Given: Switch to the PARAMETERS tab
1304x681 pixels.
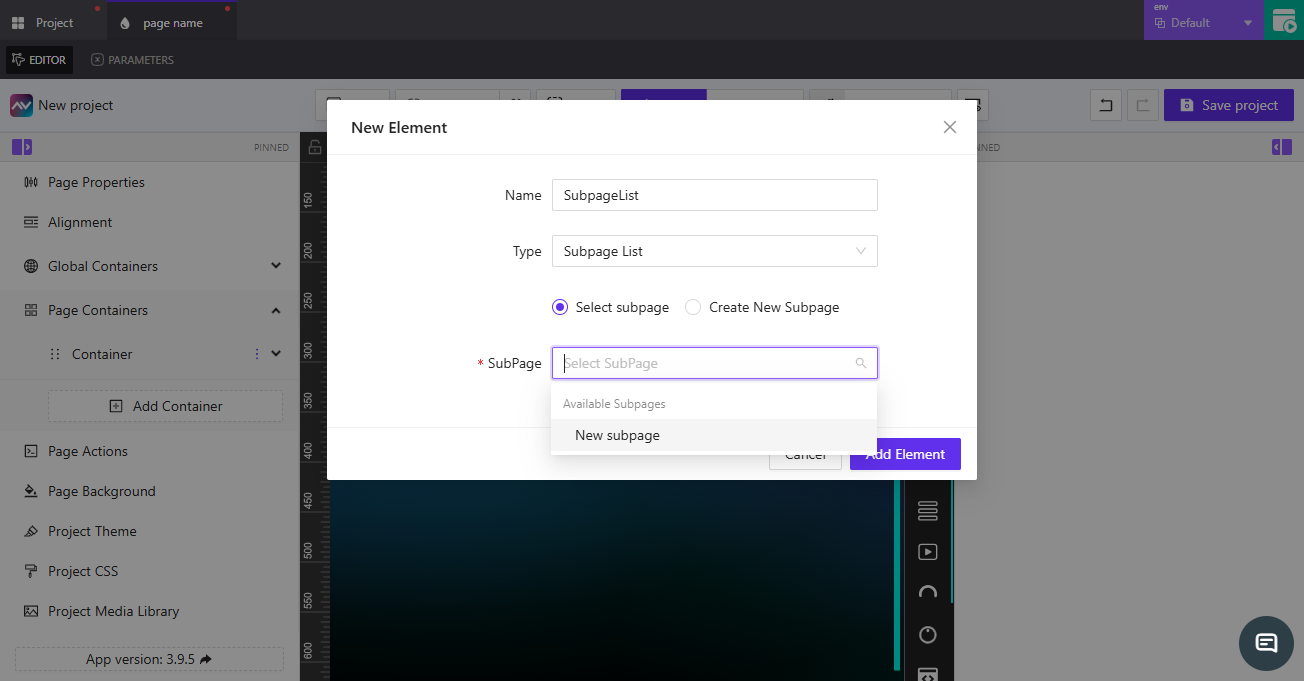Looking at the screenshot, I should [131, 60].
